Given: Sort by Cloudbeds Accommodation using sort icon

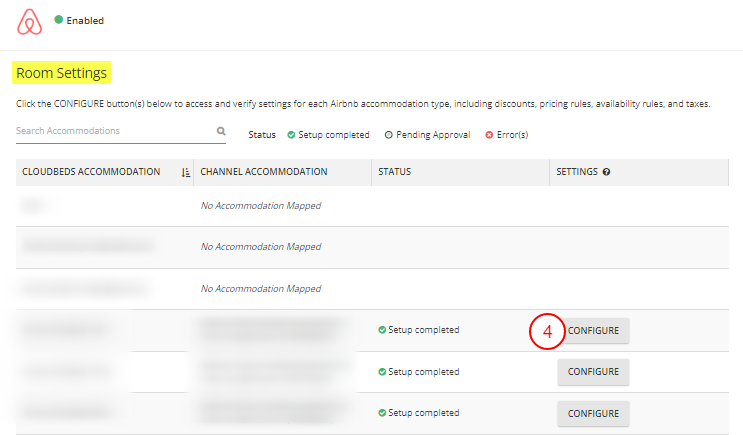Looking at the screenshot, I should coord(185,172).
